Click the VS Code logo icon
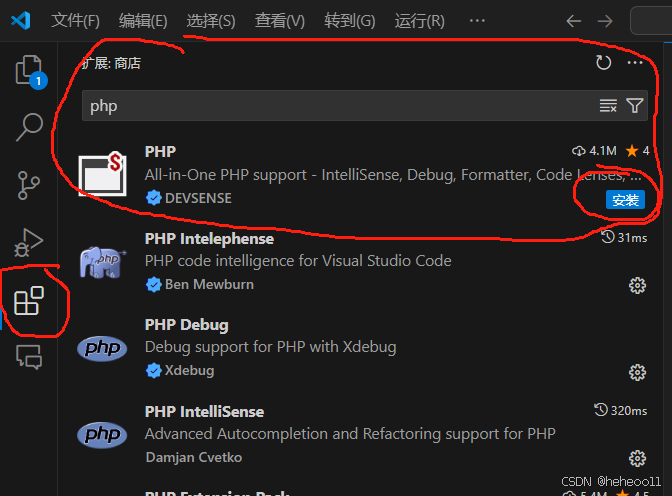672x496 pixels. [x=21, y=21]
